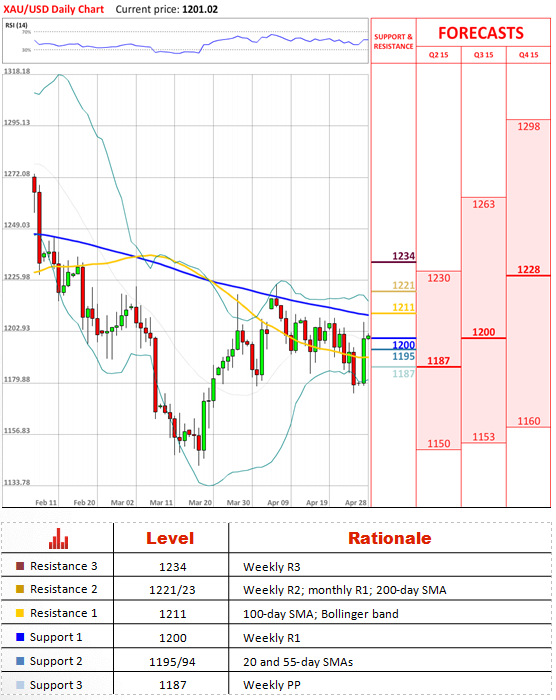Click the RSI (14) indicator label
Screen dimensions: 556x700
(16, 25)
